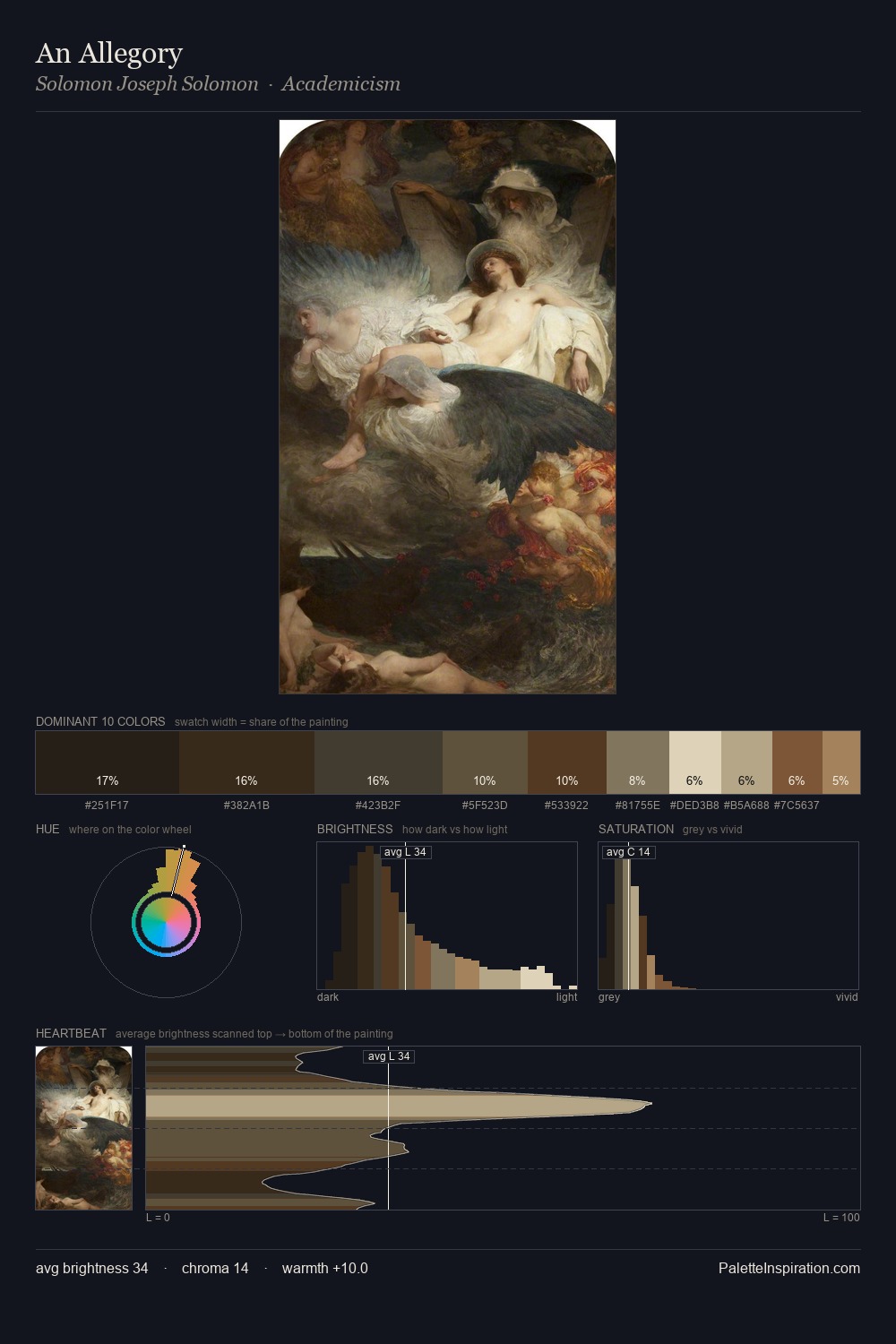
Task: Click the saturation histogram chart
Action: click(x=728, y=916)
